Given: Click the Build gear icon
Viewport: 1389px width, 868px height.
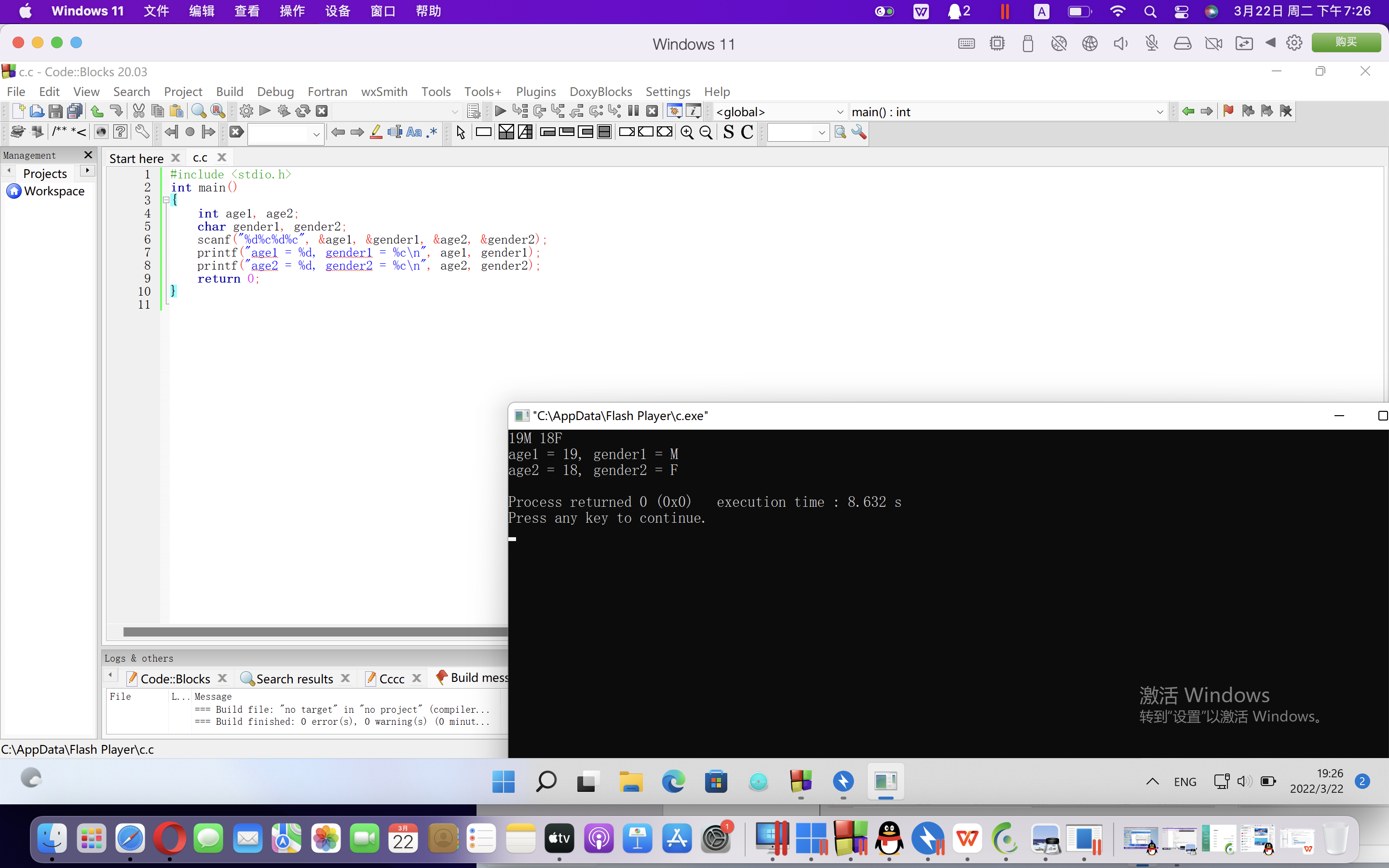Looking at the screenshot, I should [x=246, y=111].
